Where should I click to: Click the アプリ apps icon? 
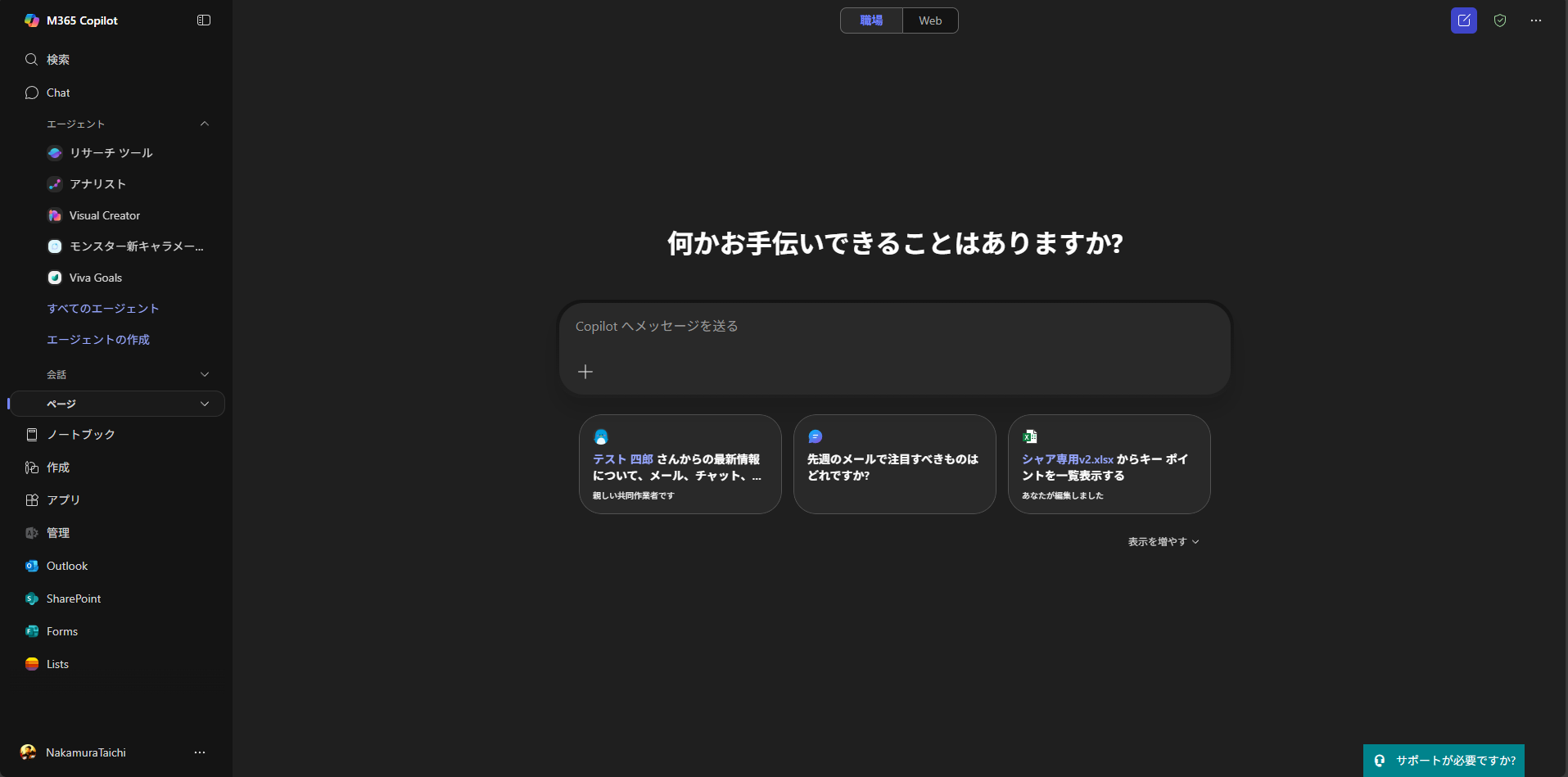[32, 500]
